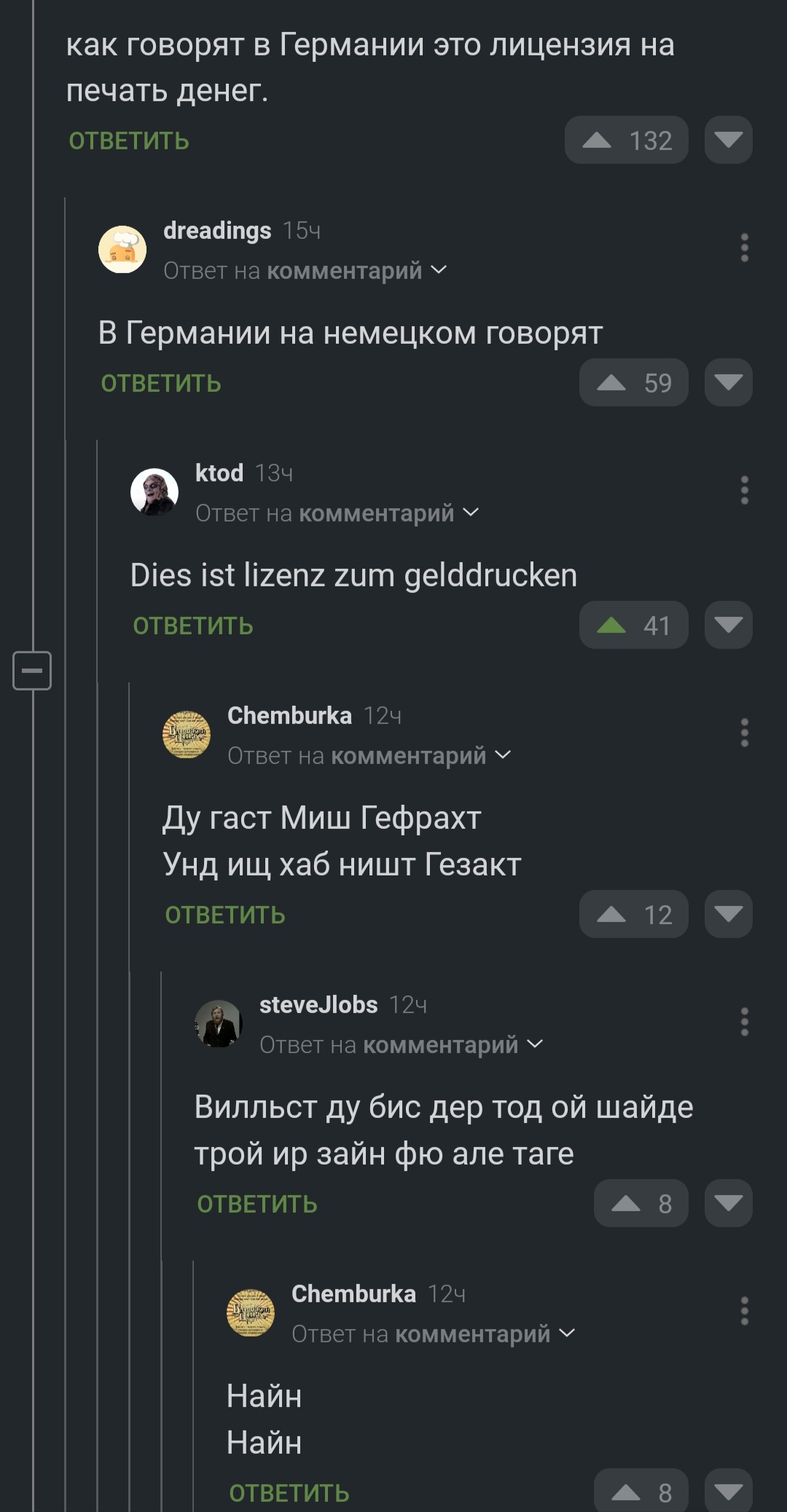Open dreadings' user profile via username

click(x=217, y=231)
